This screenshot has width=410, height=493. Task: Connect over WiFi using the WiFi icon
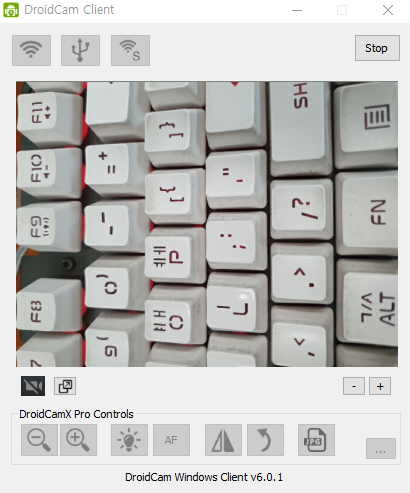[x=31, y=50]
